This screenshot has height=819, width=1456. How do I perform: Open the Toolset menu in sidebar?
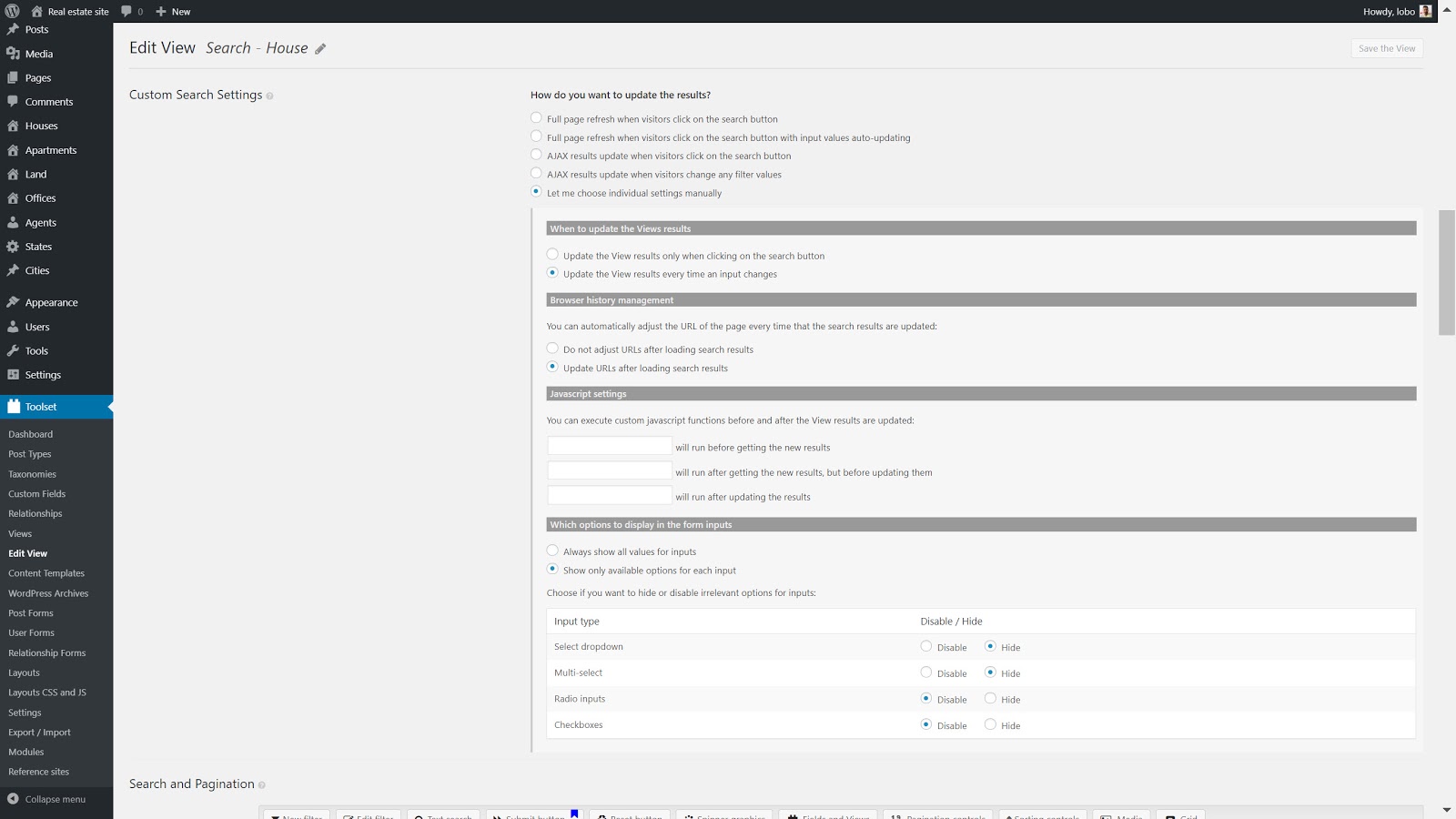pos(41,407)
